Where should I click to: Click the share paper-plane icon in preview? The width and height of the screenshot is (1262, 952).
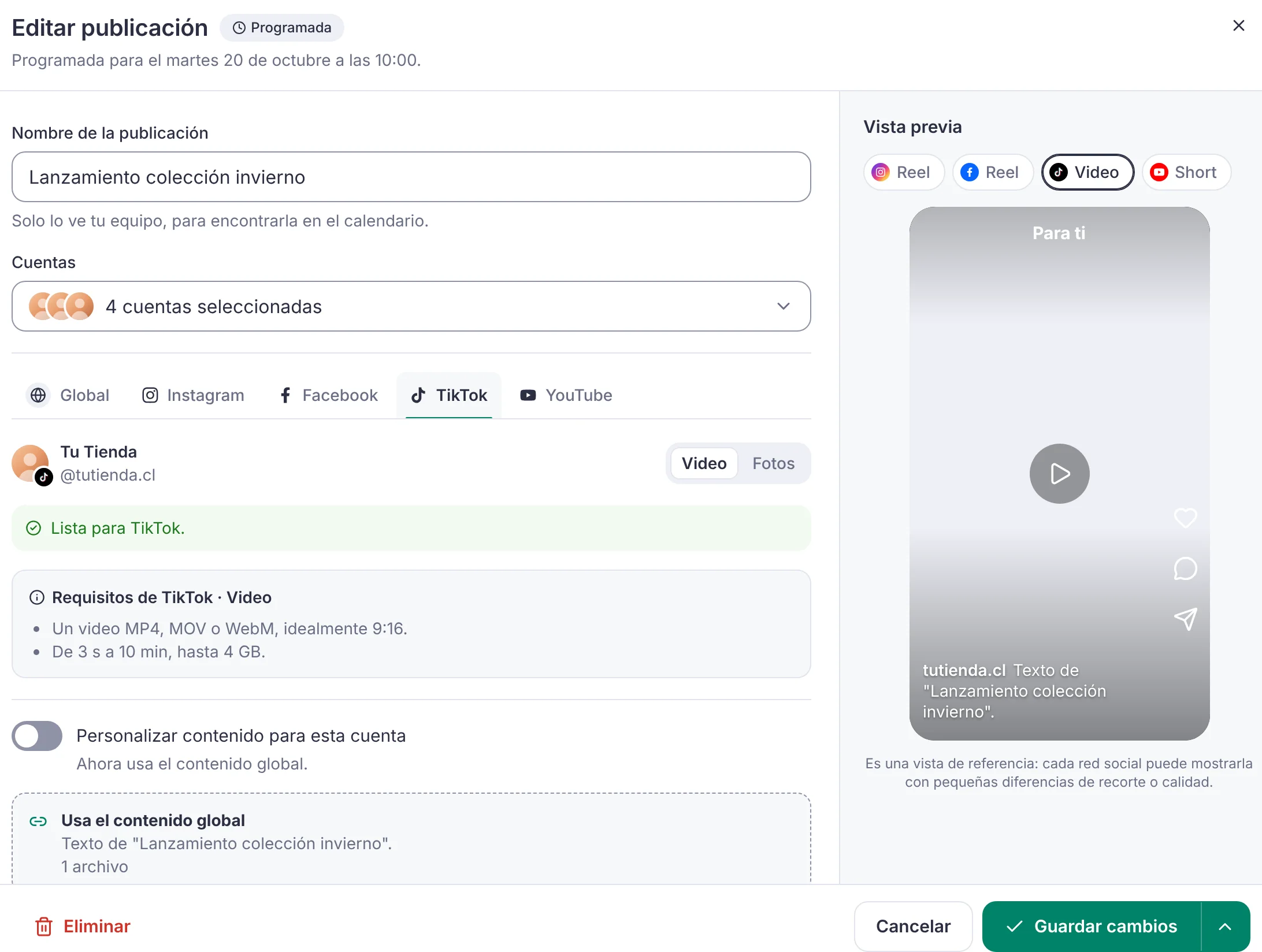tap(1185, 619)
